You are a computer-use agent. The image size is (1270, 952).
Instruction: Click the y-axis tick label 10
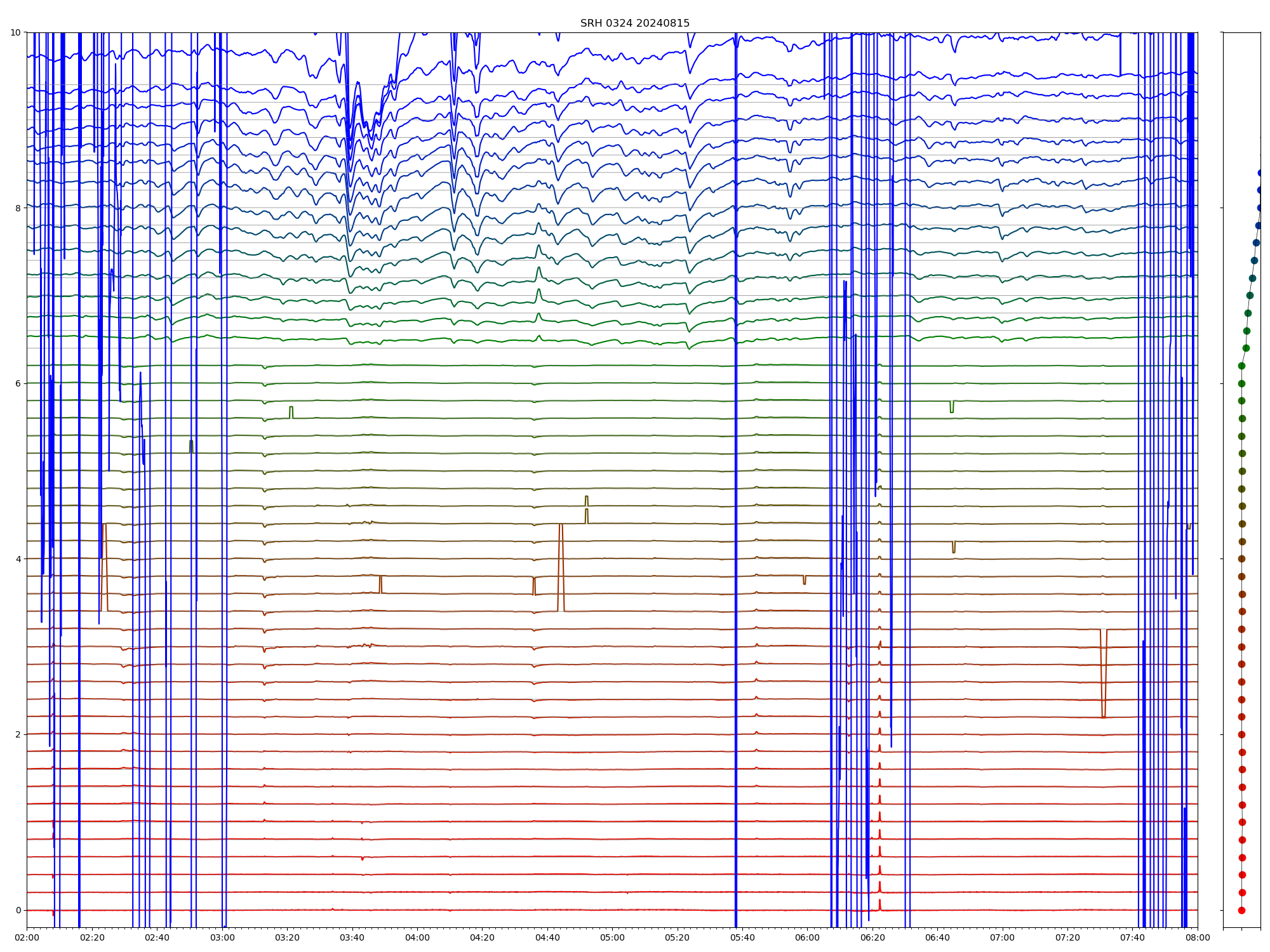tap(16, 32)
